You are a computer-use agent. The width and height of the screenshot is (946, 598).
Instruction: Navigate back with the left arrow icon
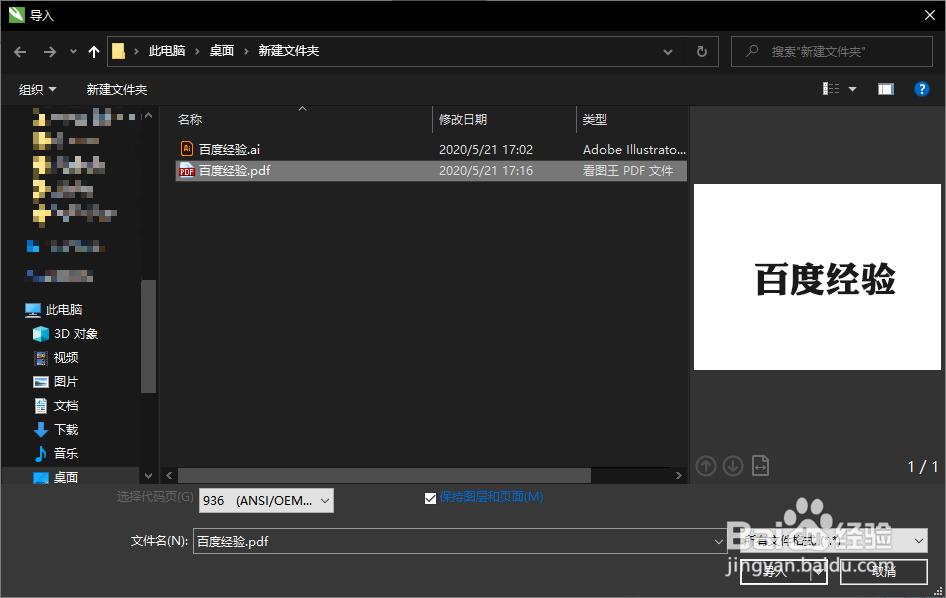(20, 51)
